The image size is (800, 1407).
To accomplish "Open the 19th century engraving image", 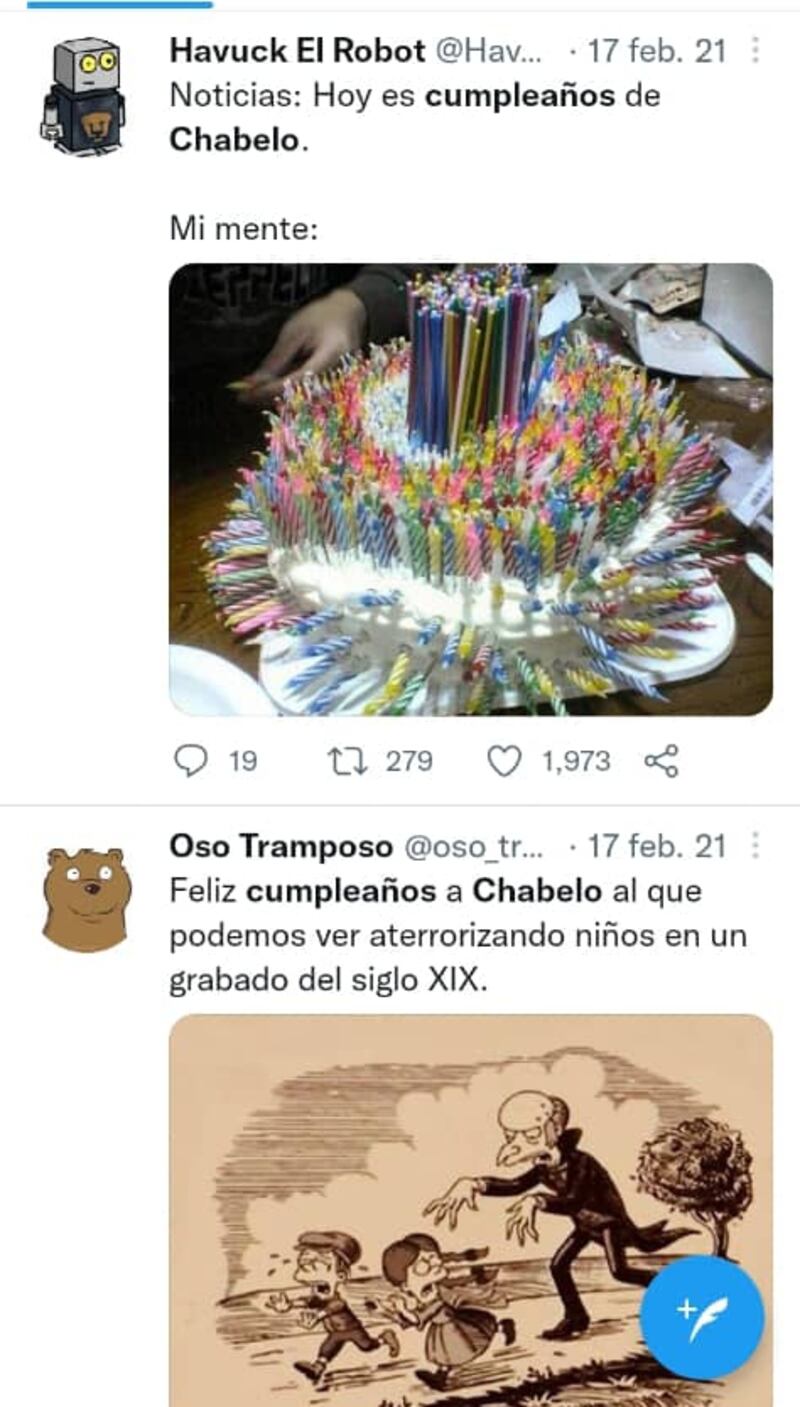I will (471, 1210).
